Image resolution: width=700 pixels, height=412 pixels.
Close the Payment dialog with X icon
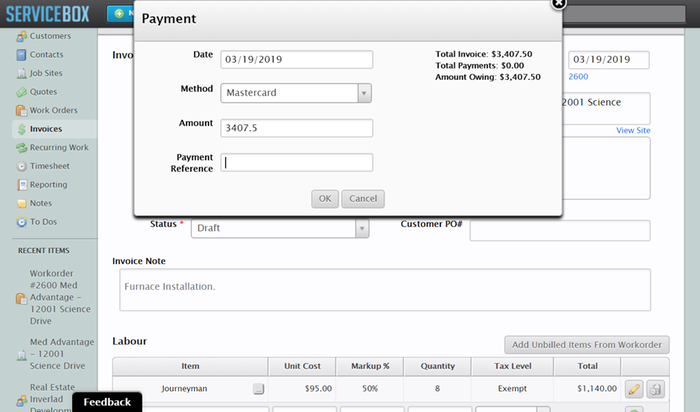pos(558,4)
